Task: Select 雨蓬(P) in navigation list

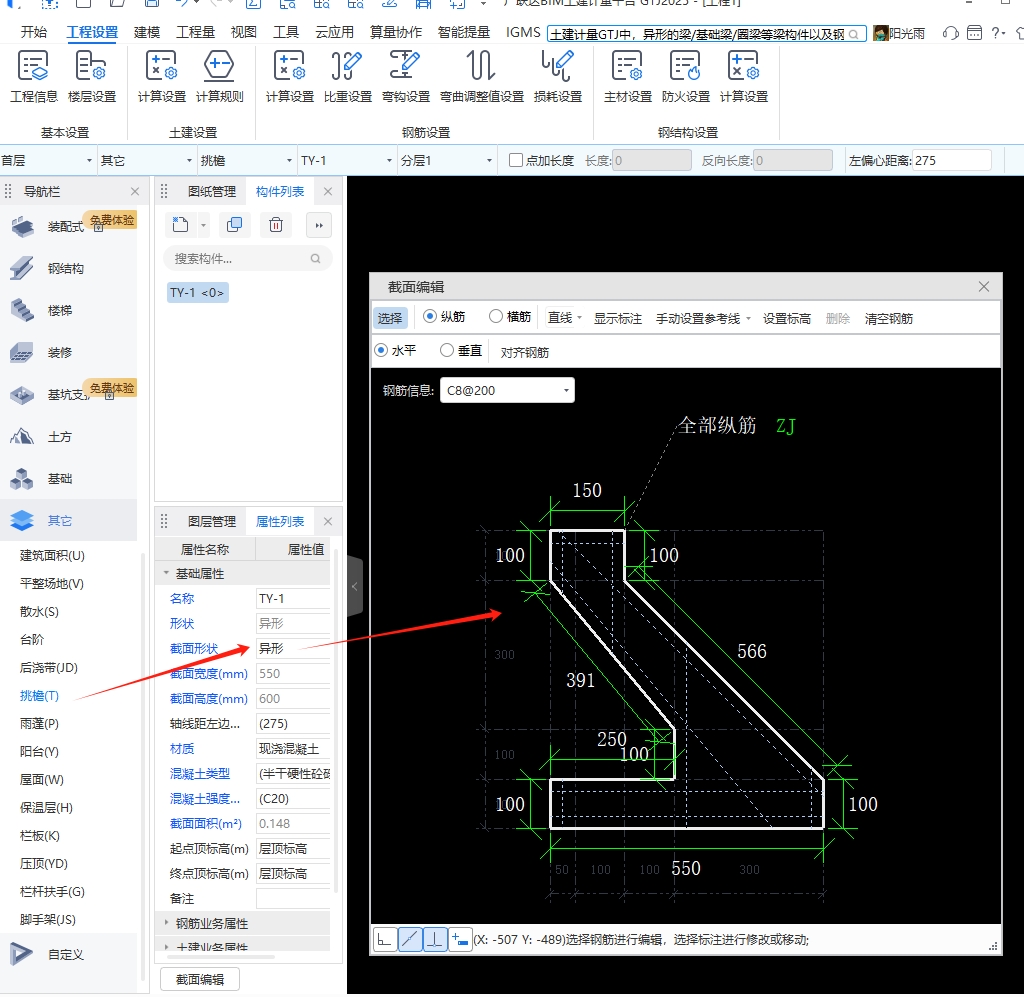Action: pyautogui.click(x=39, y=723)
